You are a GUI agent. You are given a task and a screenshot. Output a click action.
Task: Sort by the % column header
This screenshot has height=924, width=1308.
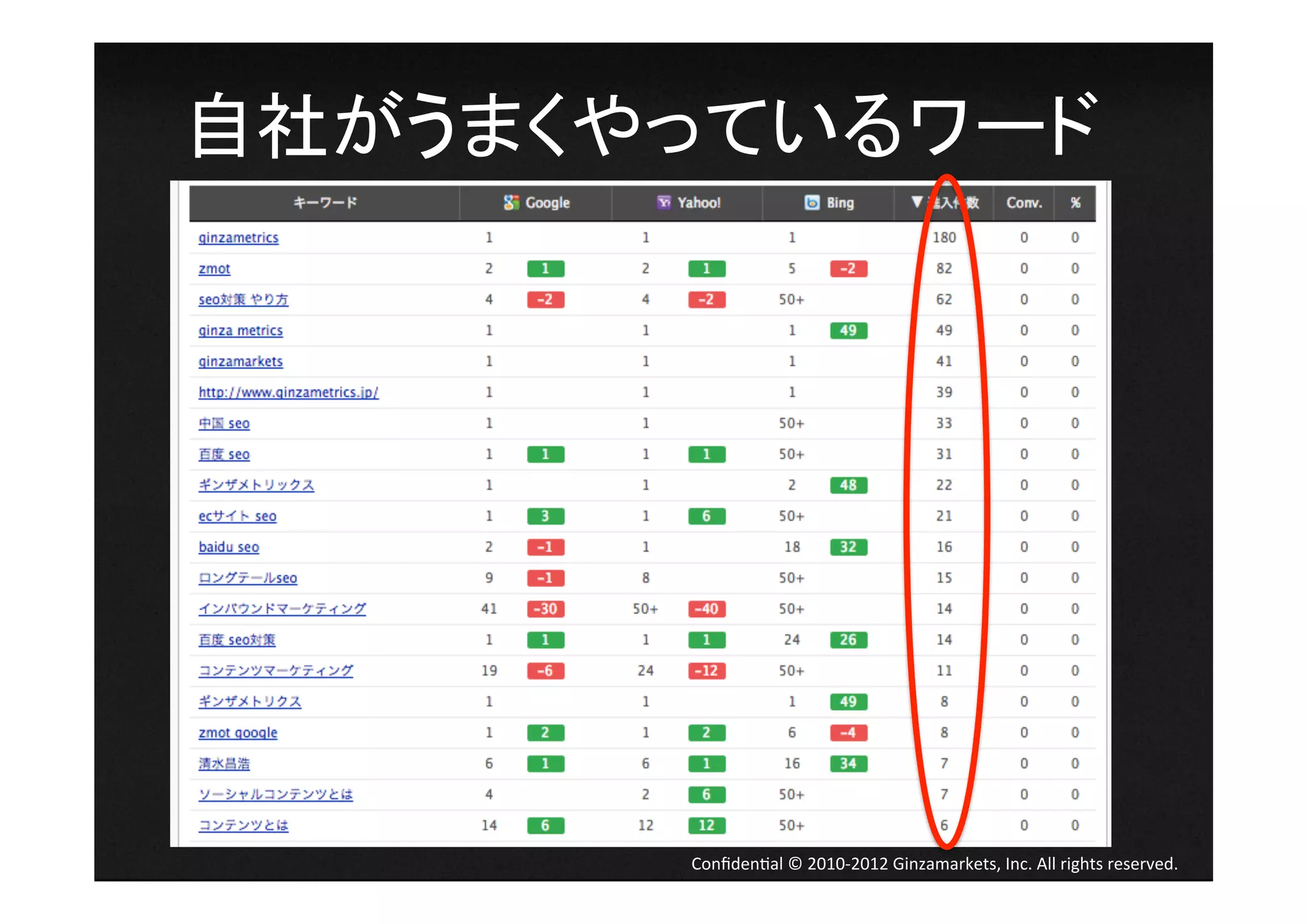point(1076,203)
